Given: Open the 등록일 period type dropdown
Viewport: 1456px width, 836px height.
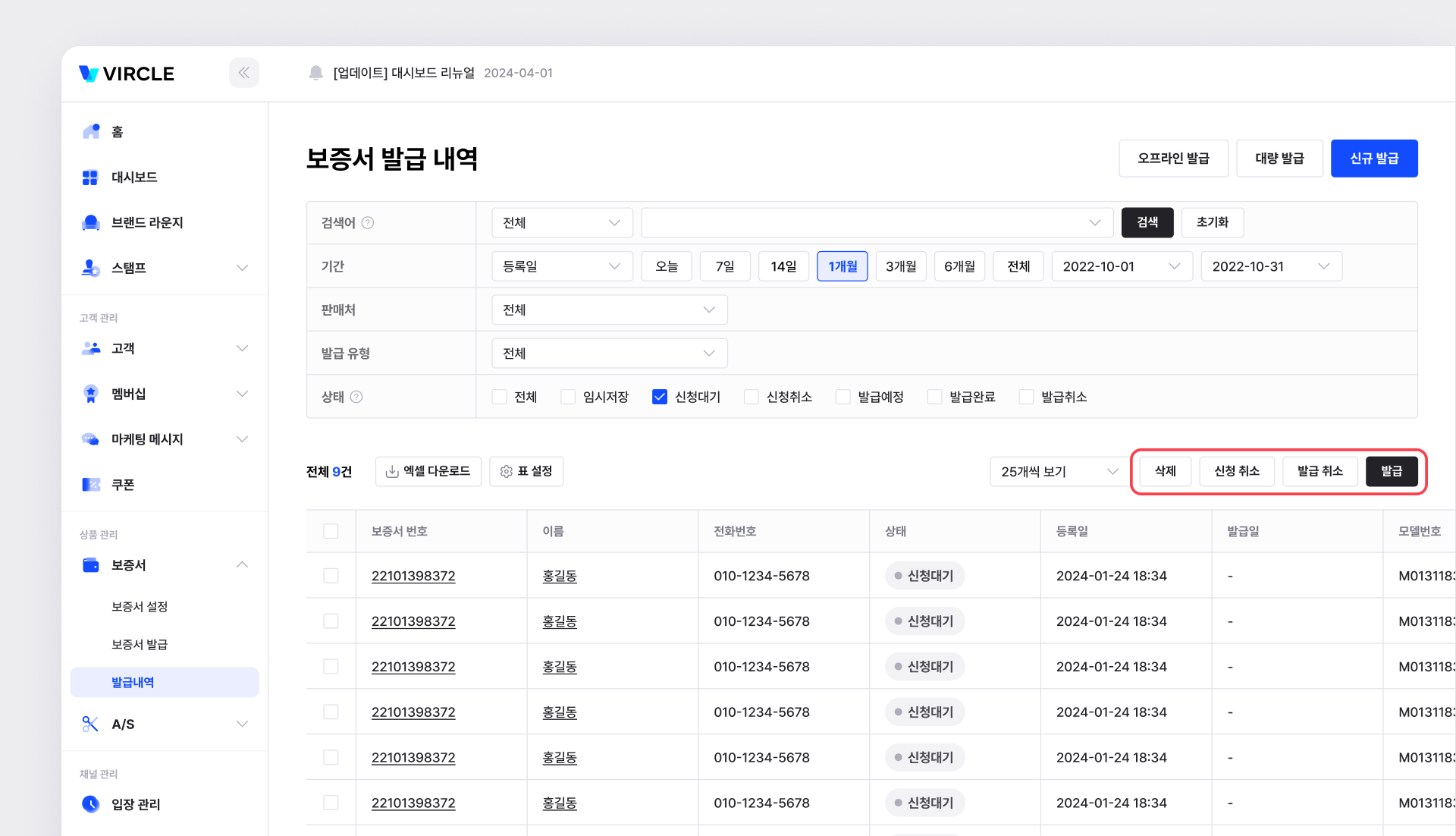Looking at the screenshot, I should click(561, 266).
